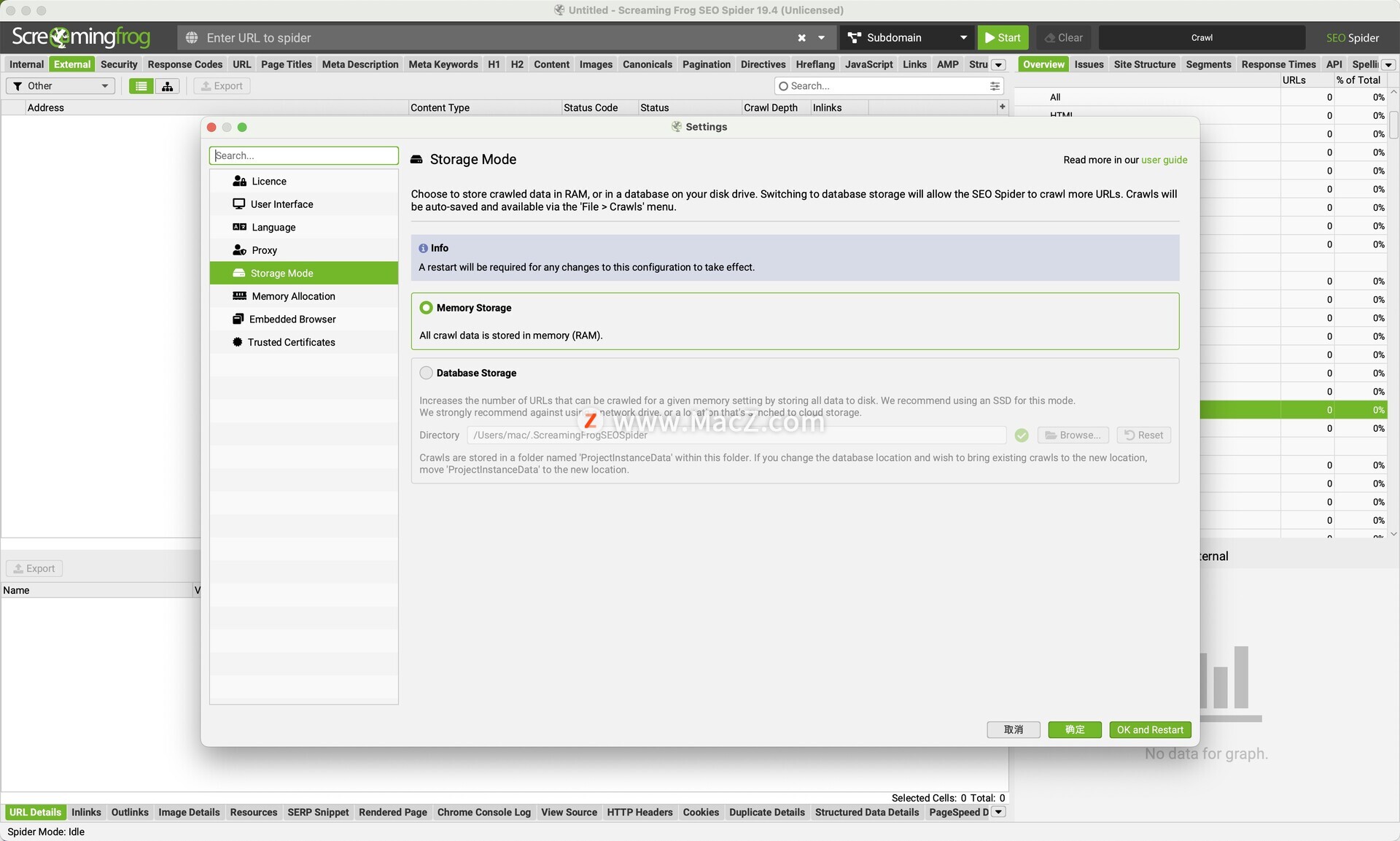Click the filter funnel icon beside Other
Viewport: 1400px width, 841px height.
tap(17, 86)
